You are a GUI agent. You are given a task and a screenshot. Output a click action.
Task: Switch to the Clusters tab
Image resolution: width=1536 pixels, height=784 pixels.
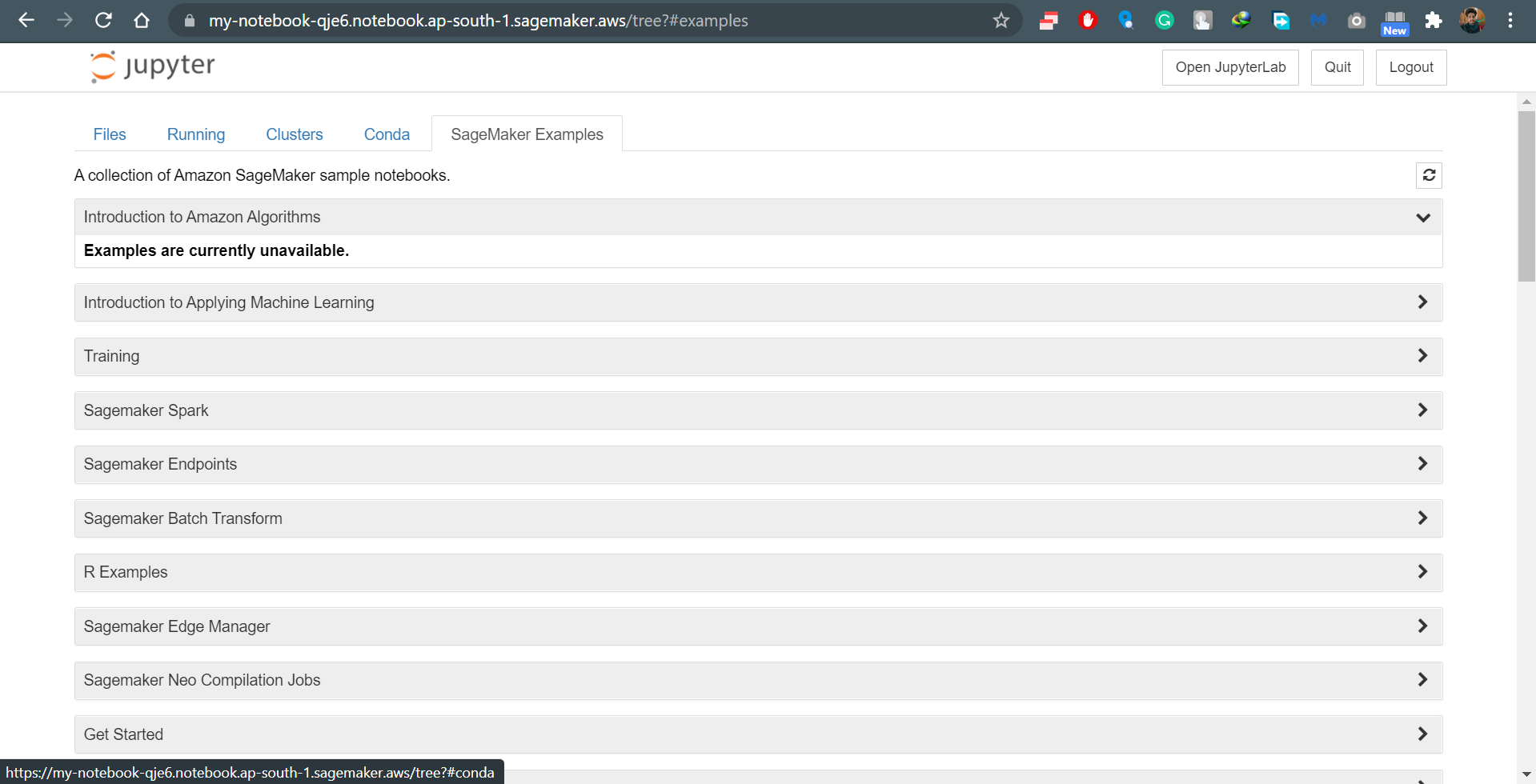click(295, 134)
